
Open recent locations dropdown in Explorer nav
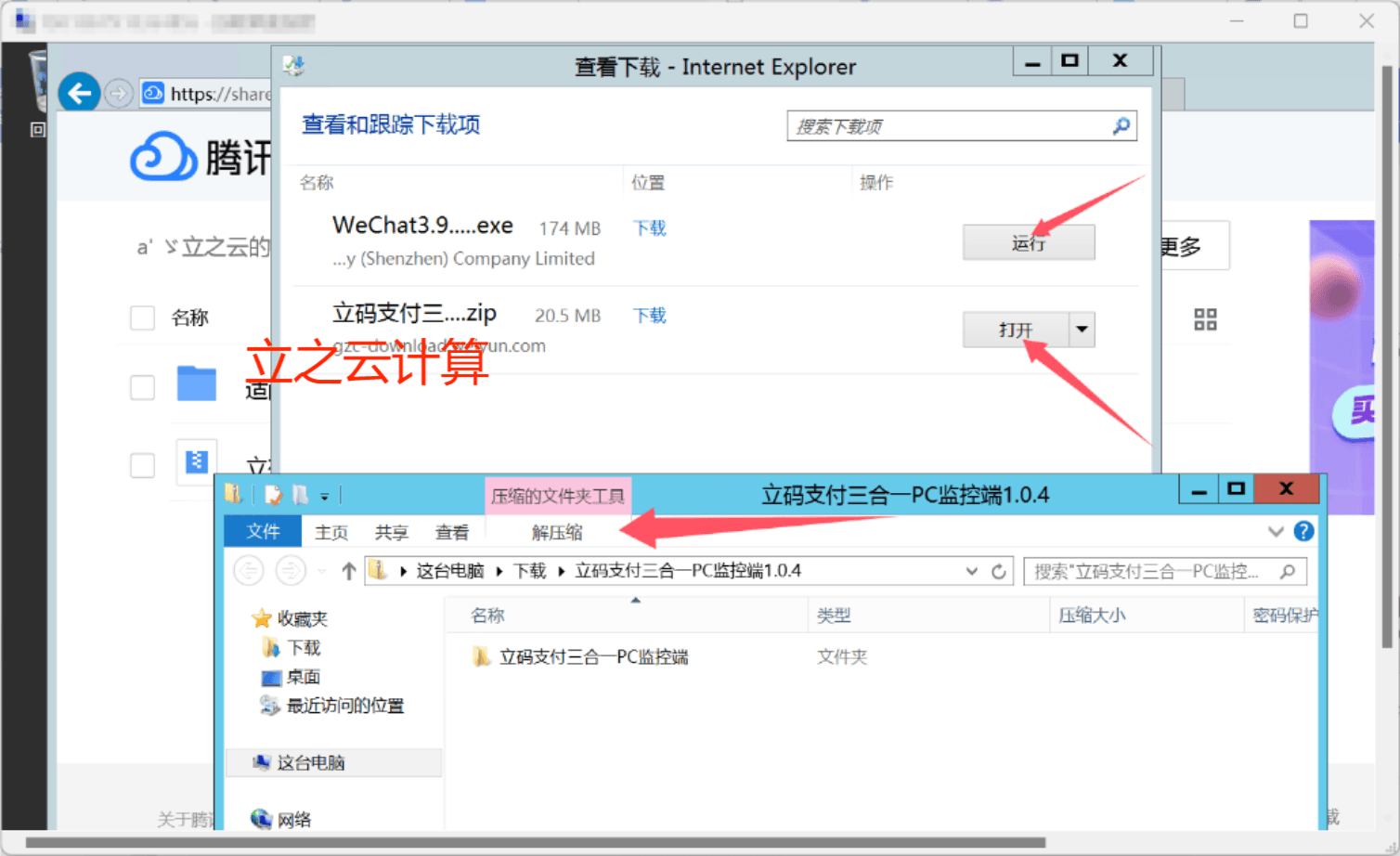coord(321,571)
